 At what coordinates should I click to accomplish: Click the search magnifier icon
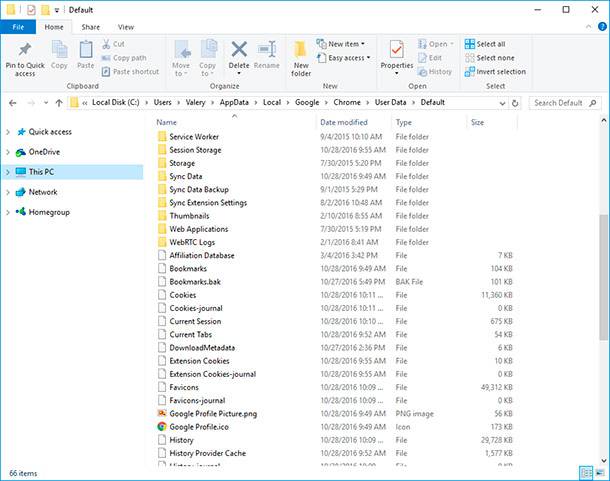pyautogui.click(x=592, y=103)
